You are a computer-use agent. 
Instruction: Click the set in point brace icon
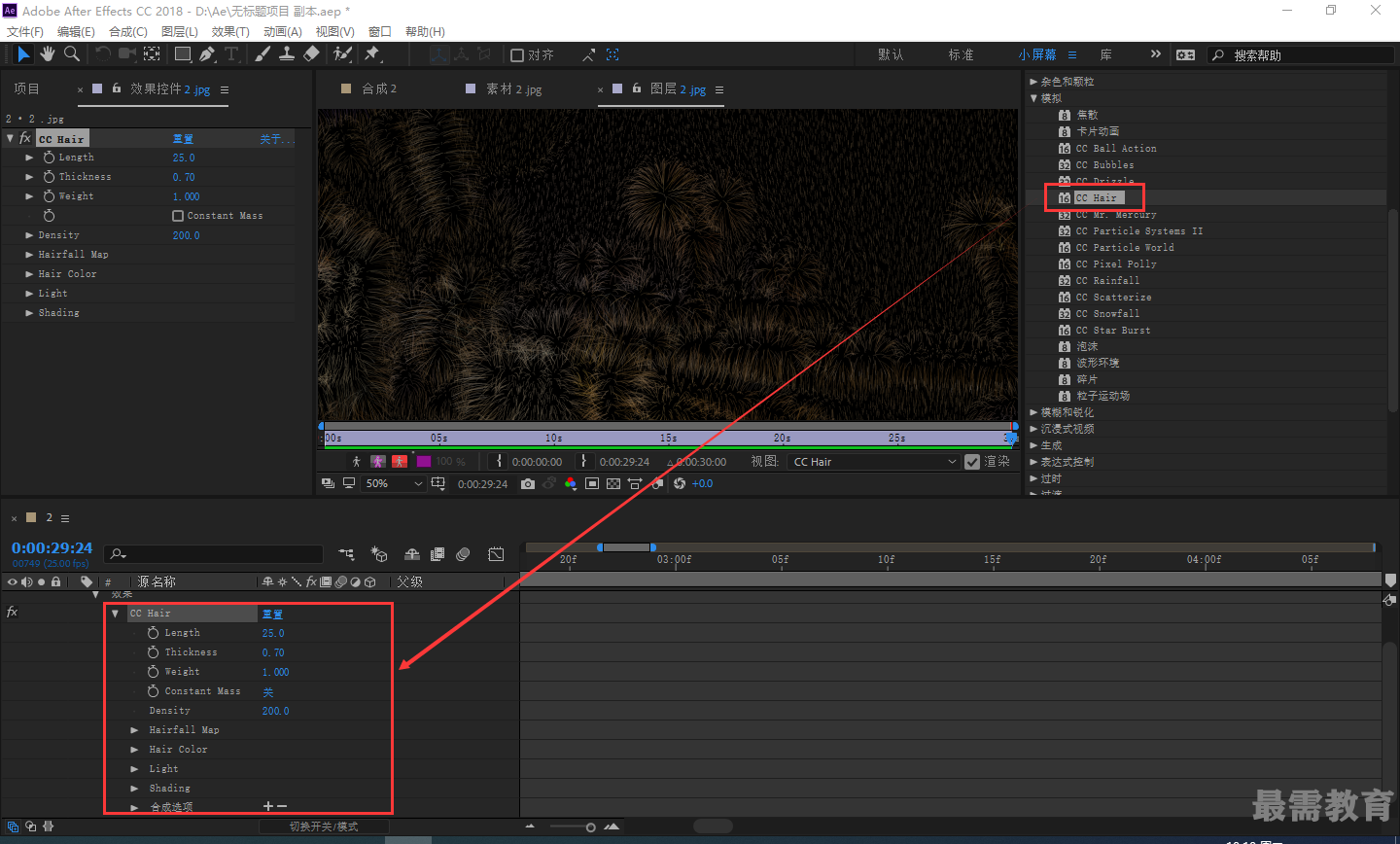tap(500, 461)
